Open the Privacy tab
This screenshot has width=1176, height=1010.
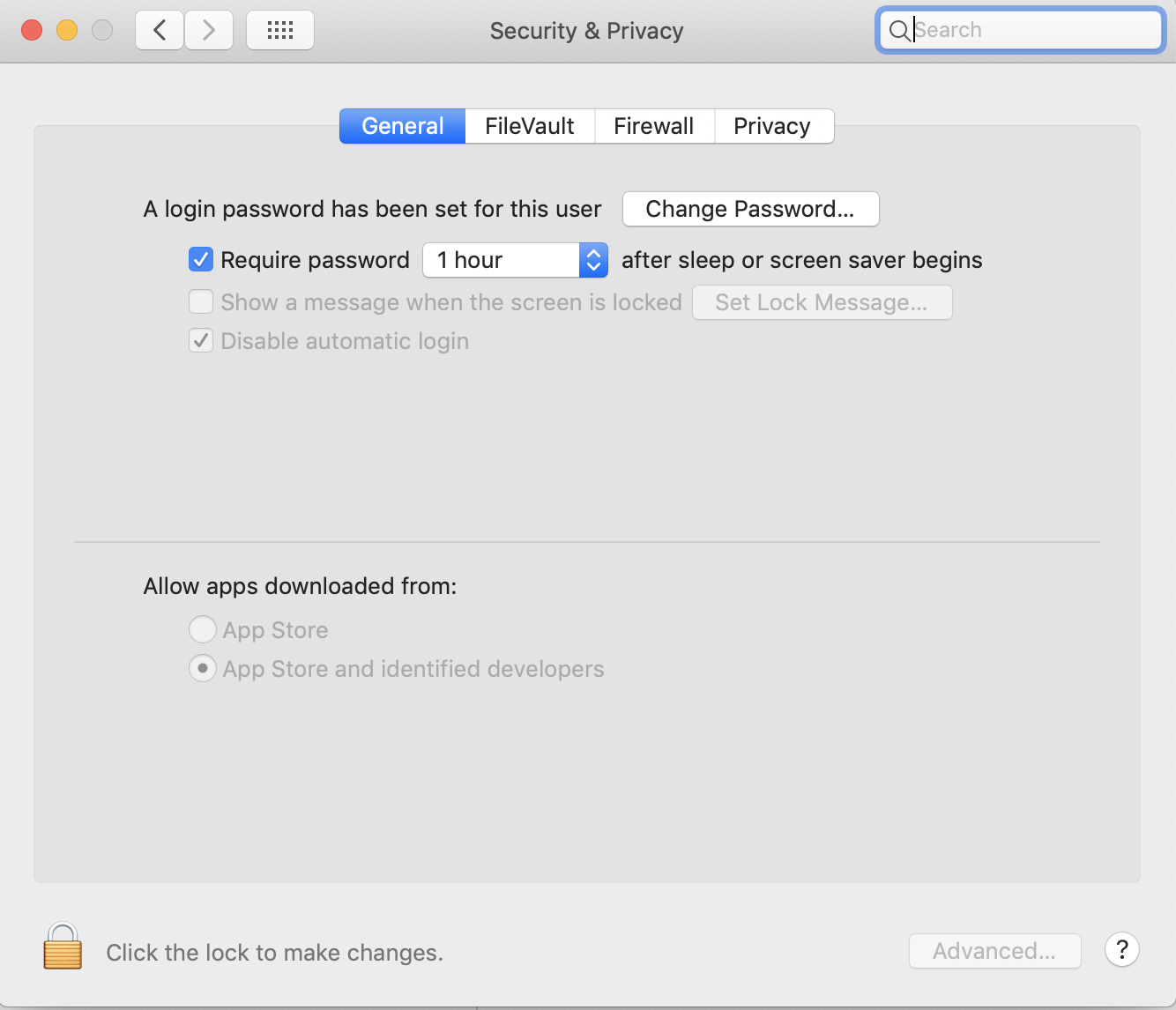click(x=773, y=125)
